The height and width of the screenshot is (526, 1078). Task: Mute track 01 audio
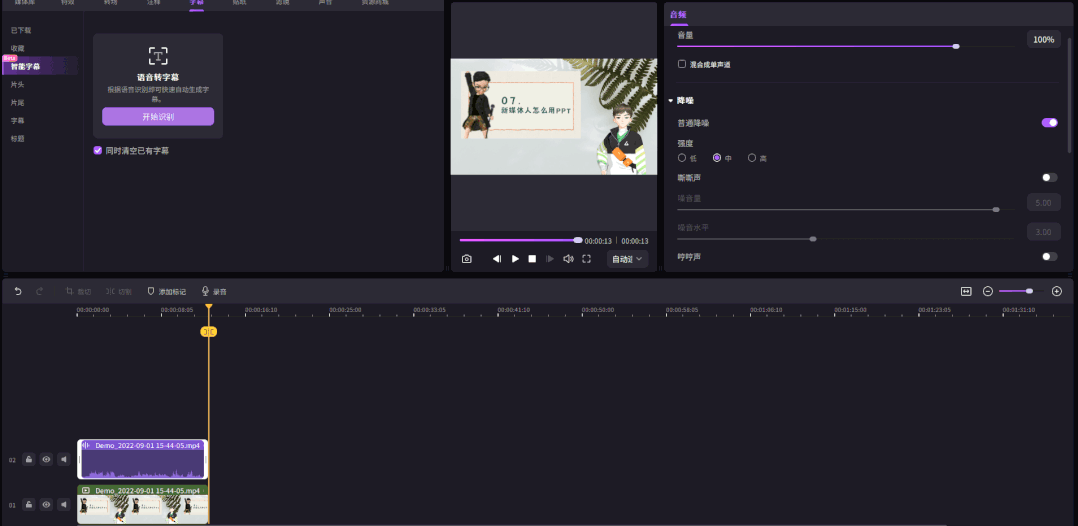pyautogui.click(x=64, y=505)
